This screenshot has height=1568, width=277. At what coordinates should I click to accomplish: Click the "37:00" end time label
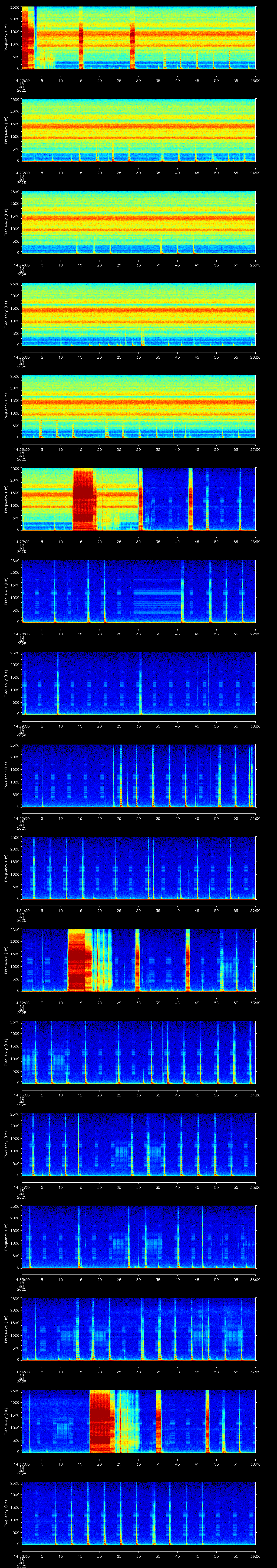click(x=256, y=1372)
